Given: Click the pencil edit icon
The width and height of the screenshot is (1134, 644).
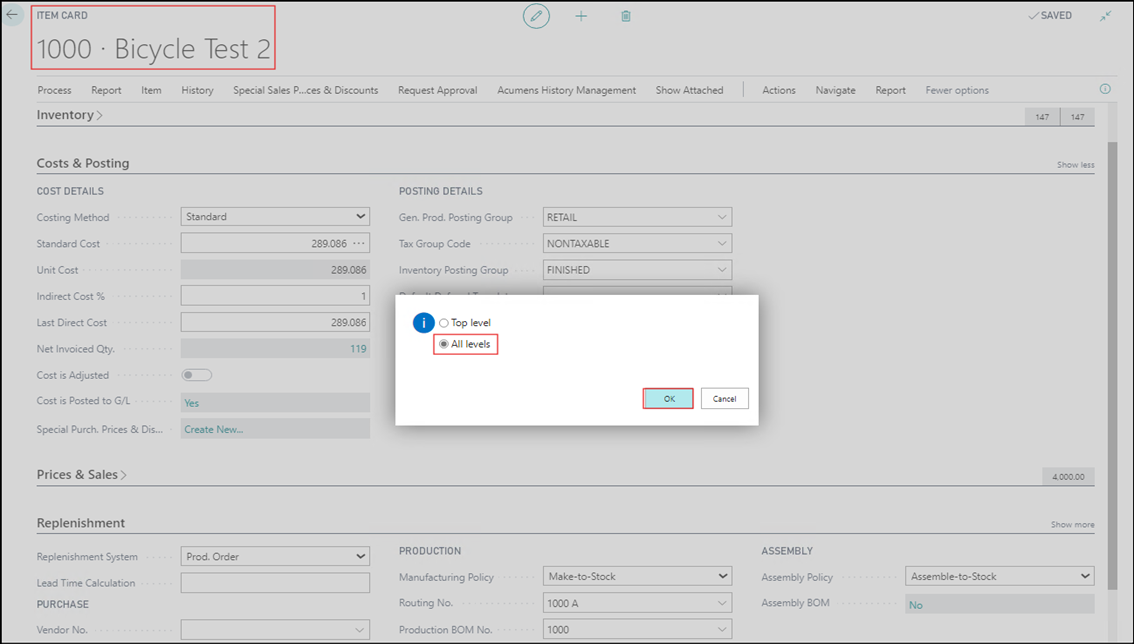Looking at the screenshot, I should (536, 16).
